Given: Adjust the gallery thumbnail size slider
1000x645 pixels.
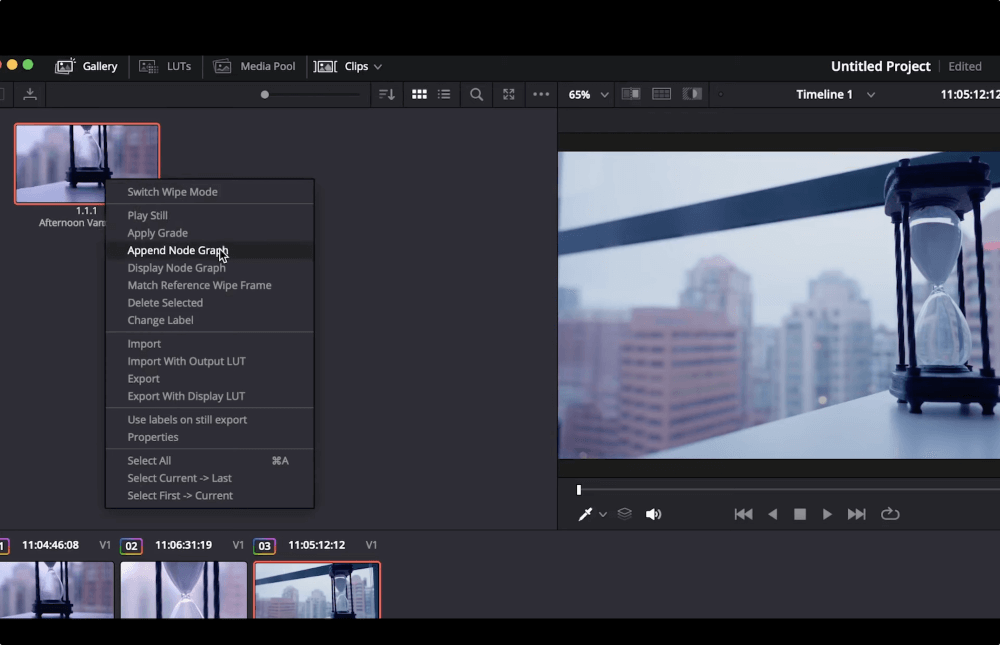Looking at the screenshot, I should (x=265, y=94).
